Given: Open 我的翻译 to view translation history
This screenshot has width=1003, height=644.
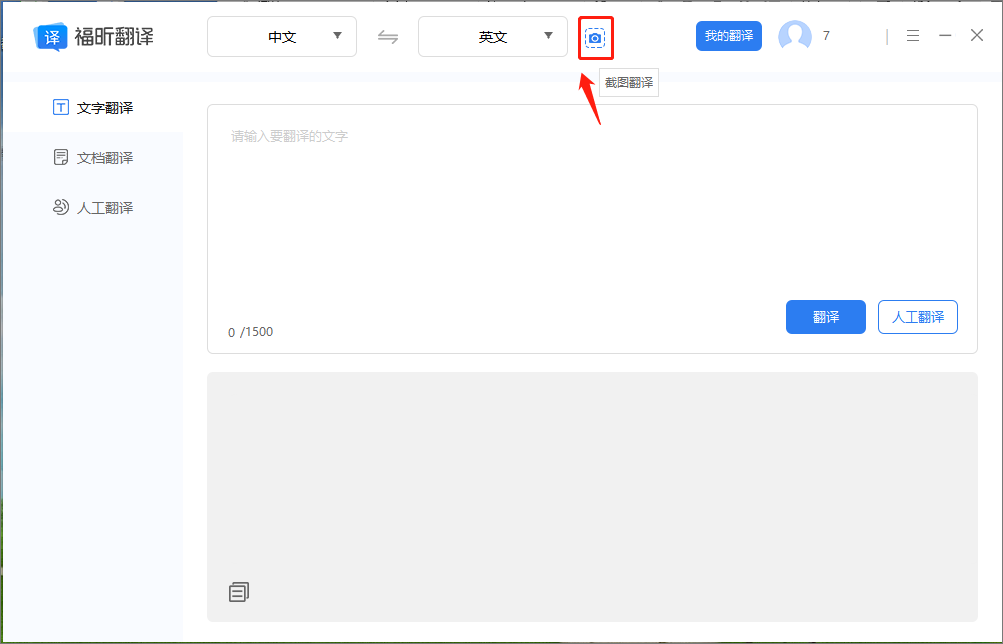Looking at the screenshot, I should click(728, 35).
